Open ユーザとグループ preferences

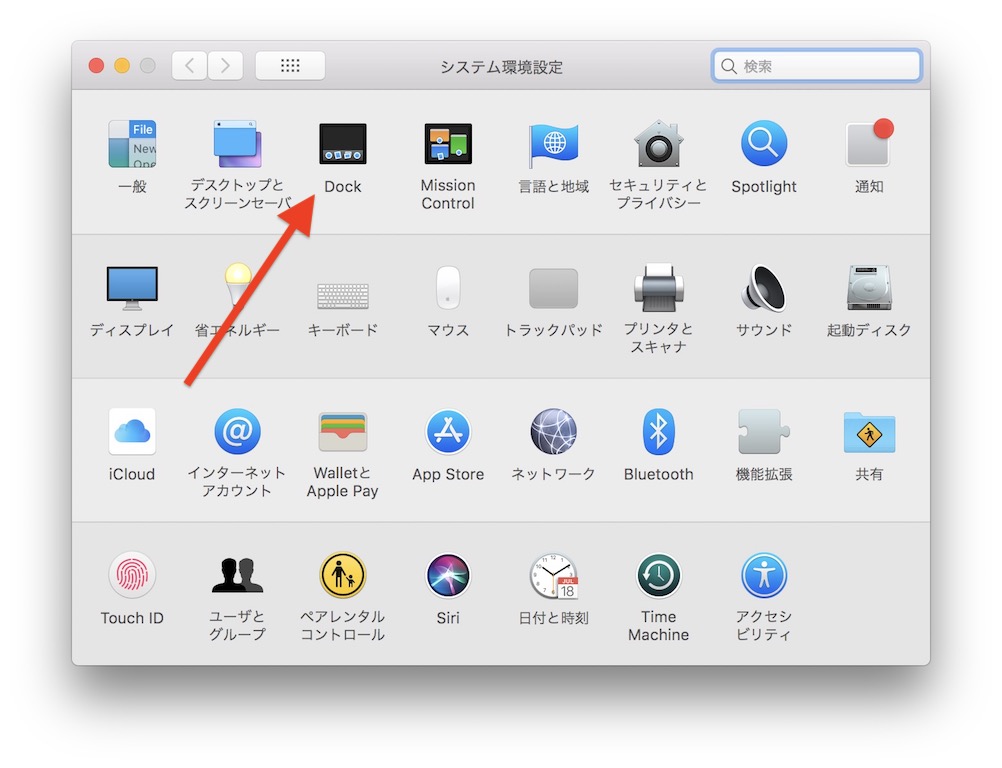pos(237,575)
